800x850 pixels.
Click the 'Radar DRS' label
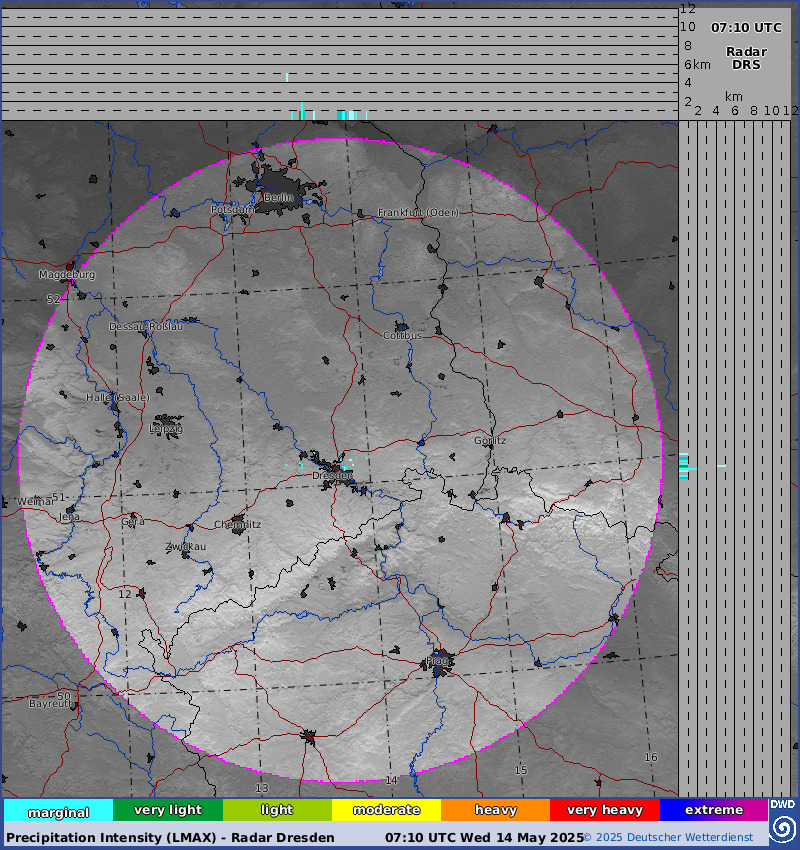[x=746, y=58]
